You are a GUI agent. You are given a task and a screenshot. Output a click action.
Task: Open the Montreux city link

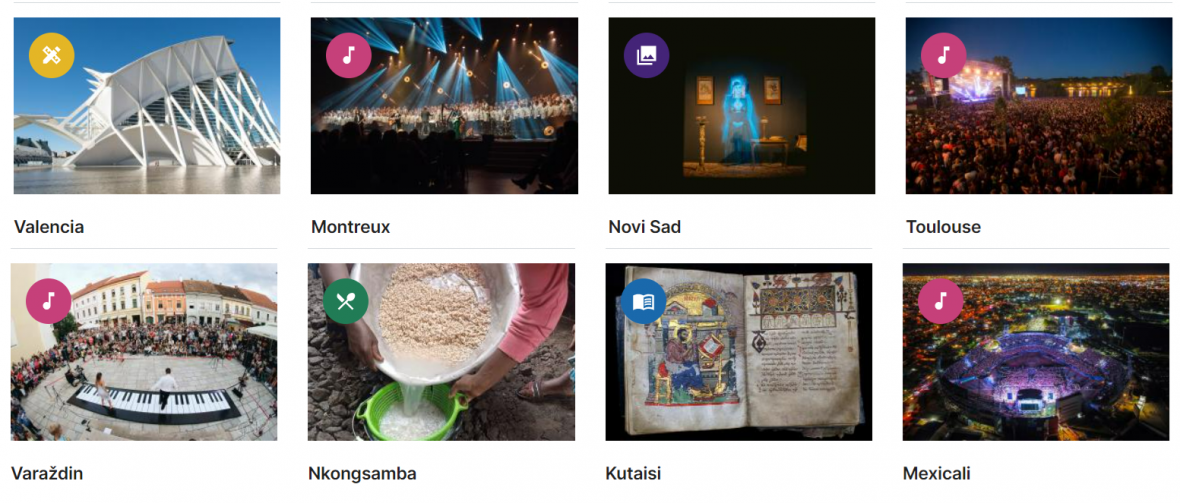351,227
